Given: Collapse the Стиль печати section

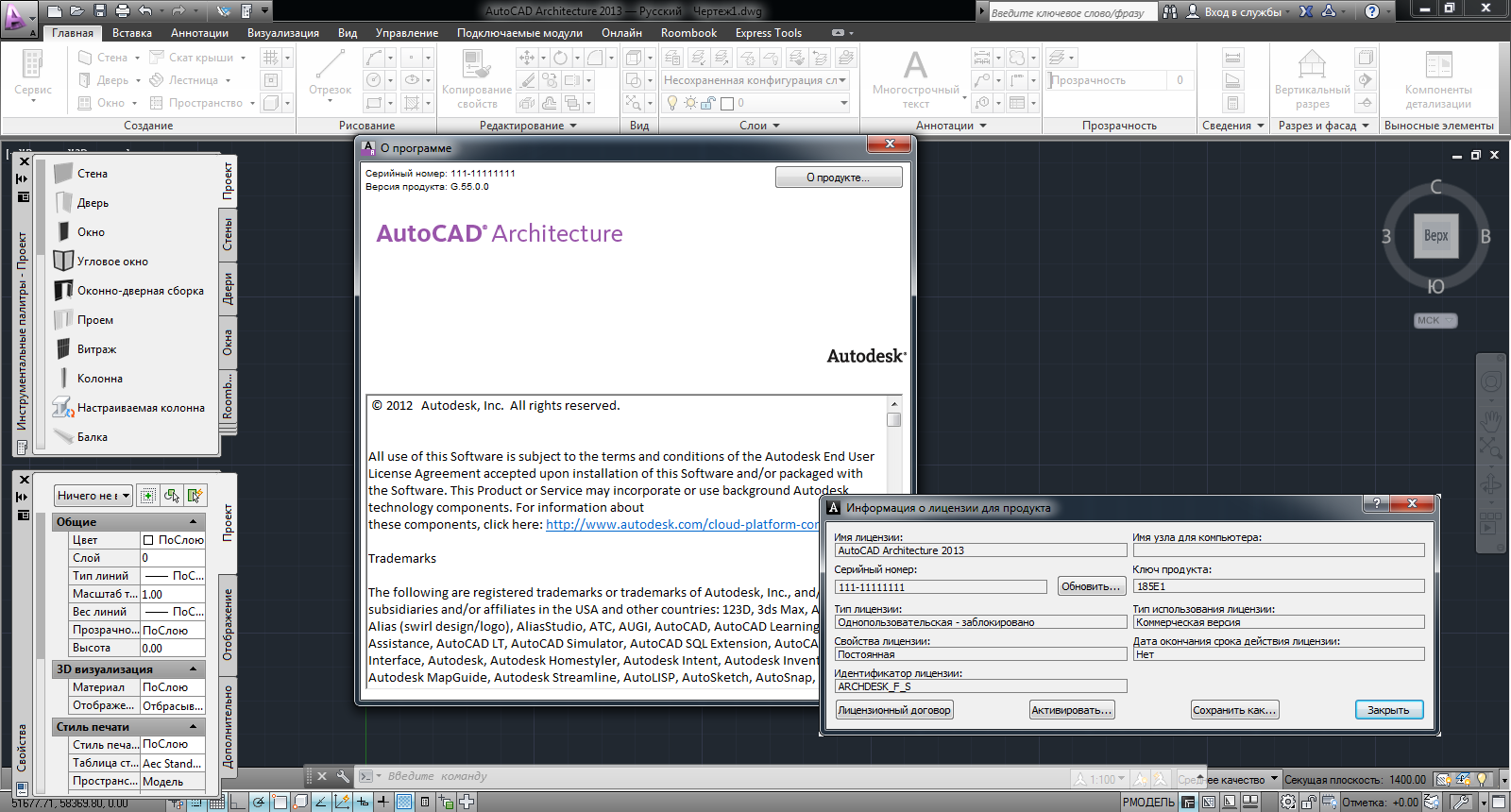Looking at the screenshot, I should 194,727.
